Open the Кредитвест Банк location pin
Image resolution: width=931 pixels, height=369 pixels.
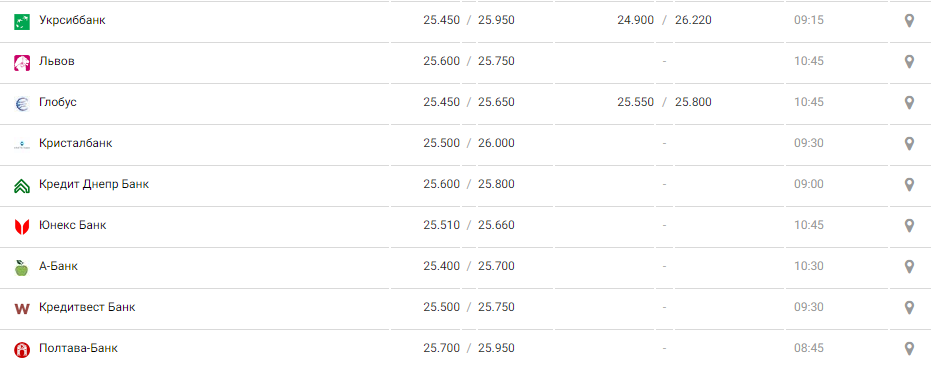(908, 308)
